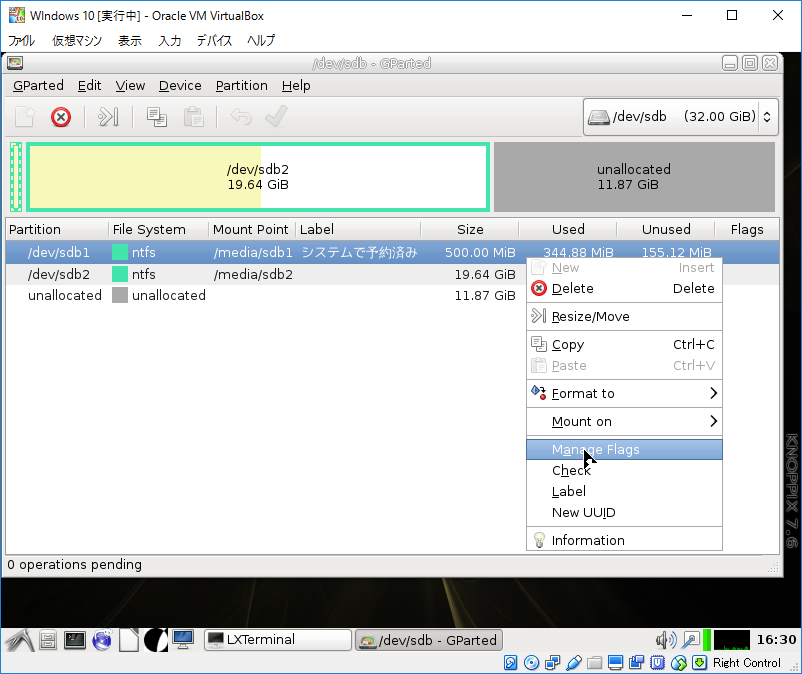The width and height of the screenshot is (802, 674).
Task: Sort by the Partition column header
Action: tap(57, 229)
